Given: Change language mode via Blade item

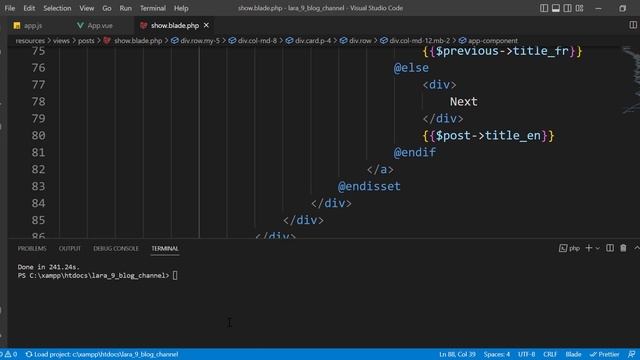Looking at the screenshot, I should click(573, 354).
